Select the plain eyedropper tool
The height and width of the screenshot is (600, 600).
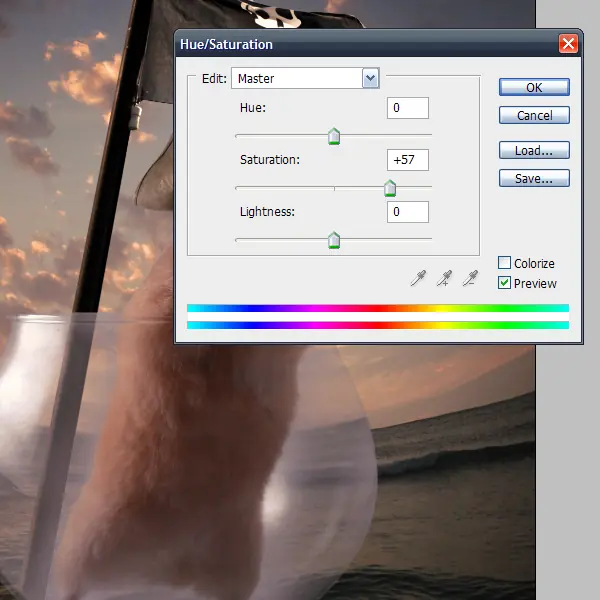pos(418,278)
